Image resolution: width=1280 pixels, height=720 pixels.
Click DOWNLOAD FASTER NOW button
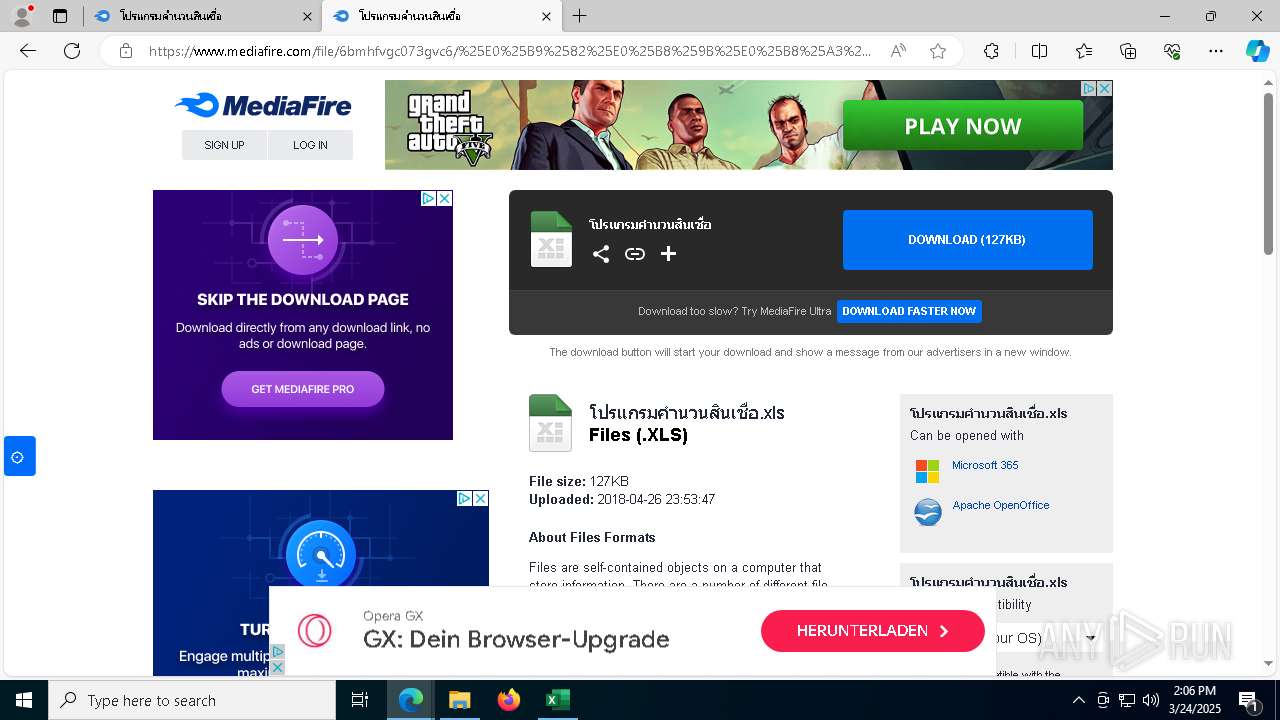click(909, 311)
